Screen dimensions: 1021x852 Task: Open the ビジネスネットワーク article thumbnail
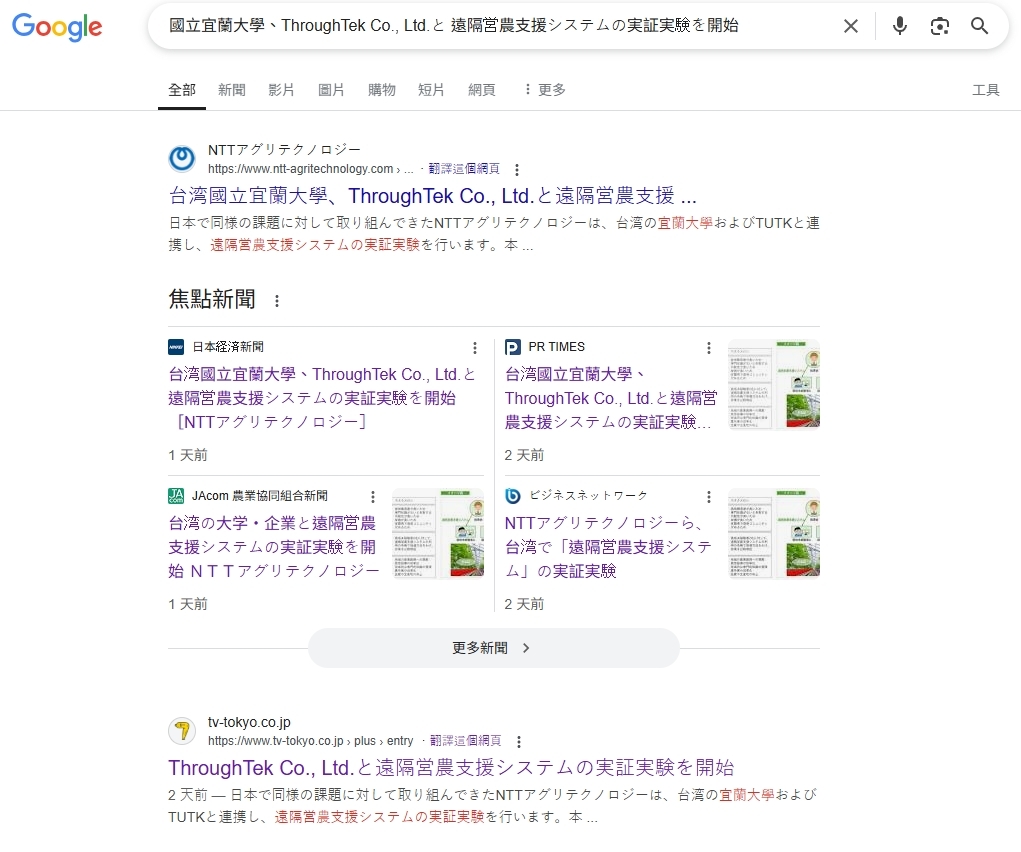(774, 533)
